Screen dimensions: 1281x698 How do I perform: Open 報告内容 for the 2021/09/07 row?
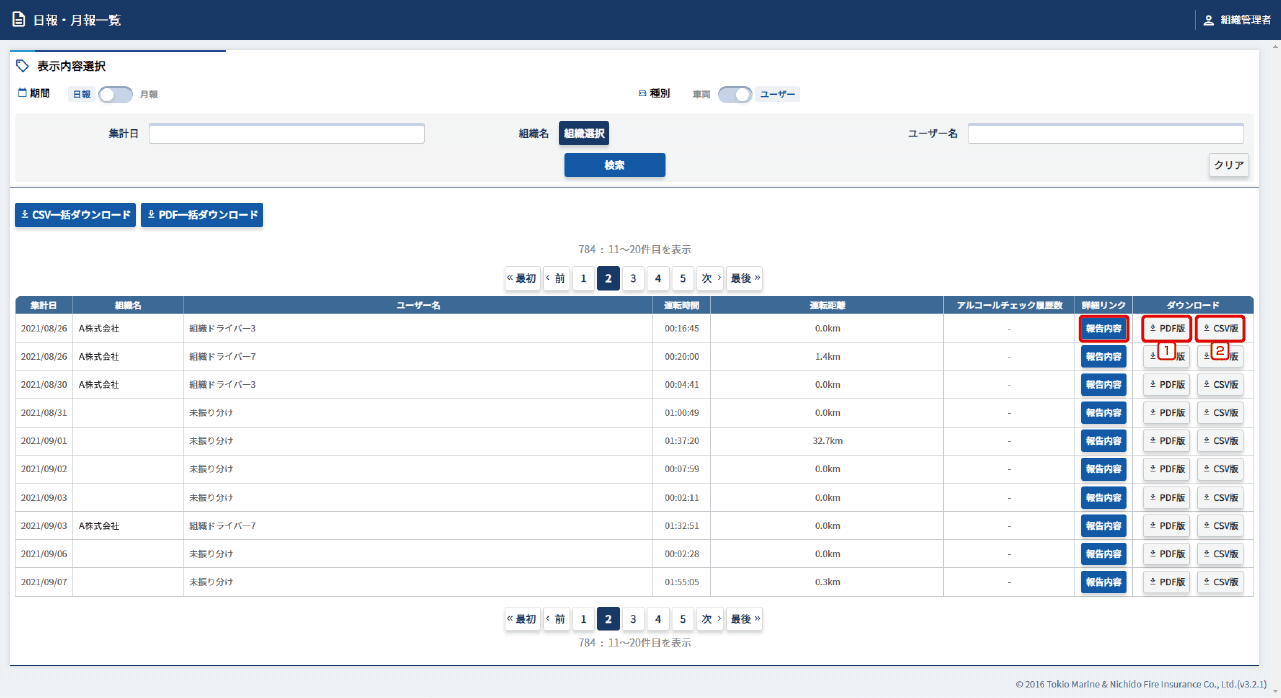click(1104, 582)
